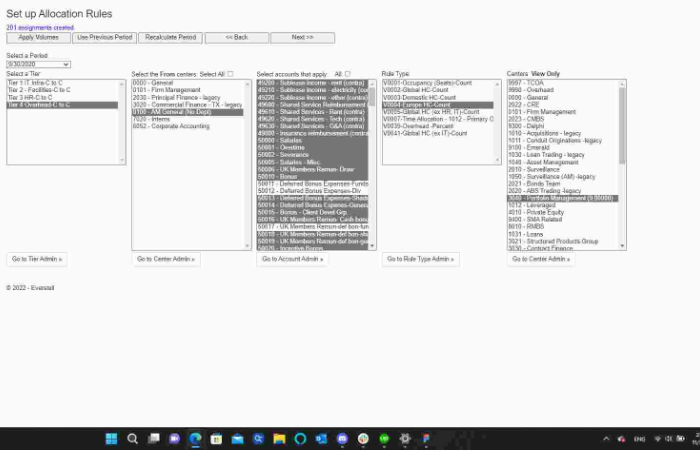This screenshot has width=700, height=450.
Task: Click the Wi-Fi network tray icon
Action: (657, 439)
